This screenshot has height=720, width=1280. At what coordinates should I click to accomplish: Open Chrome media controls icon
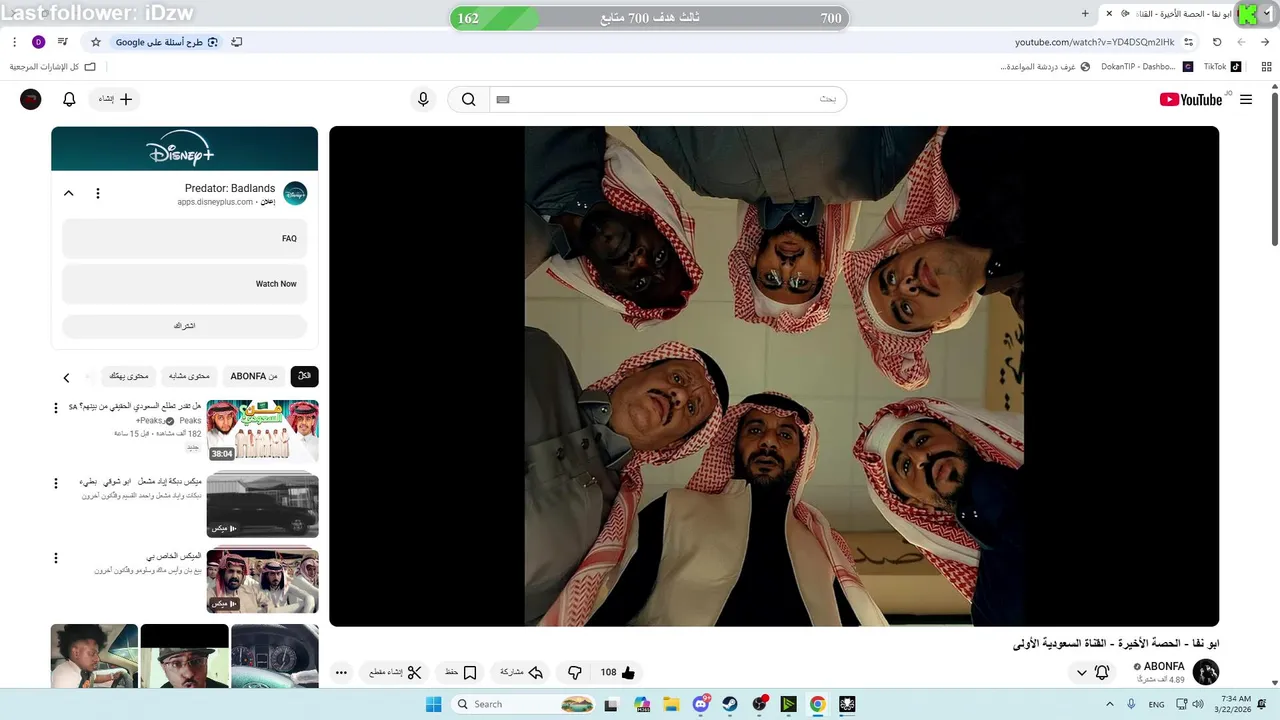pyautogui.click(x=62, y=42)
